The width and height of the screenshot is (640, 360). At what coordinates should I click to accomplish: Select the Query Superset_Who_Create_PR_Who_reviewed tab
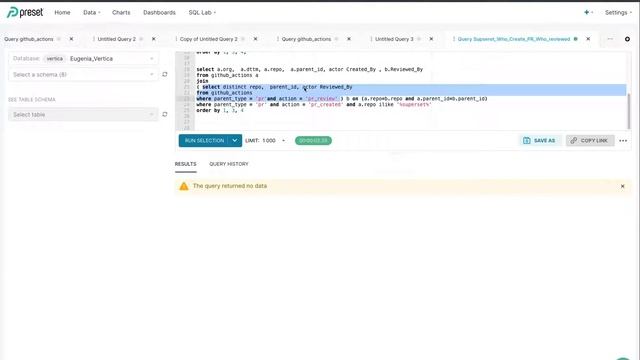coord(513,39)
